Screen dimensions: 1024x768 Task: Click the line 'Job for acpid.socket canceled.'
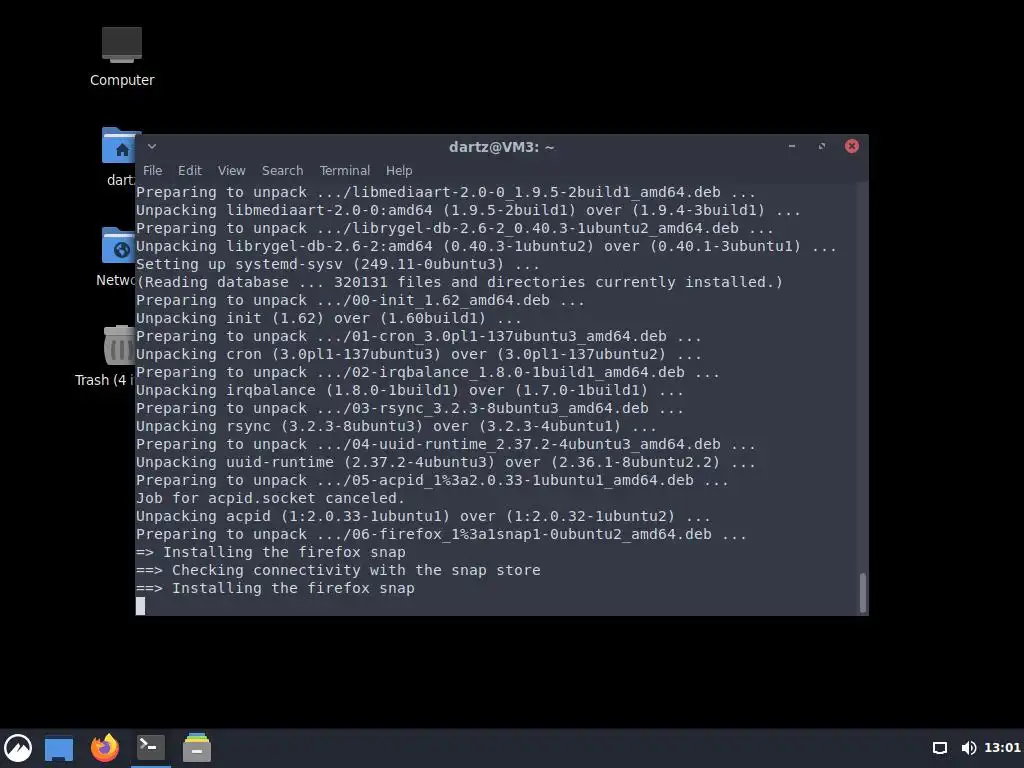coord(270,498)
